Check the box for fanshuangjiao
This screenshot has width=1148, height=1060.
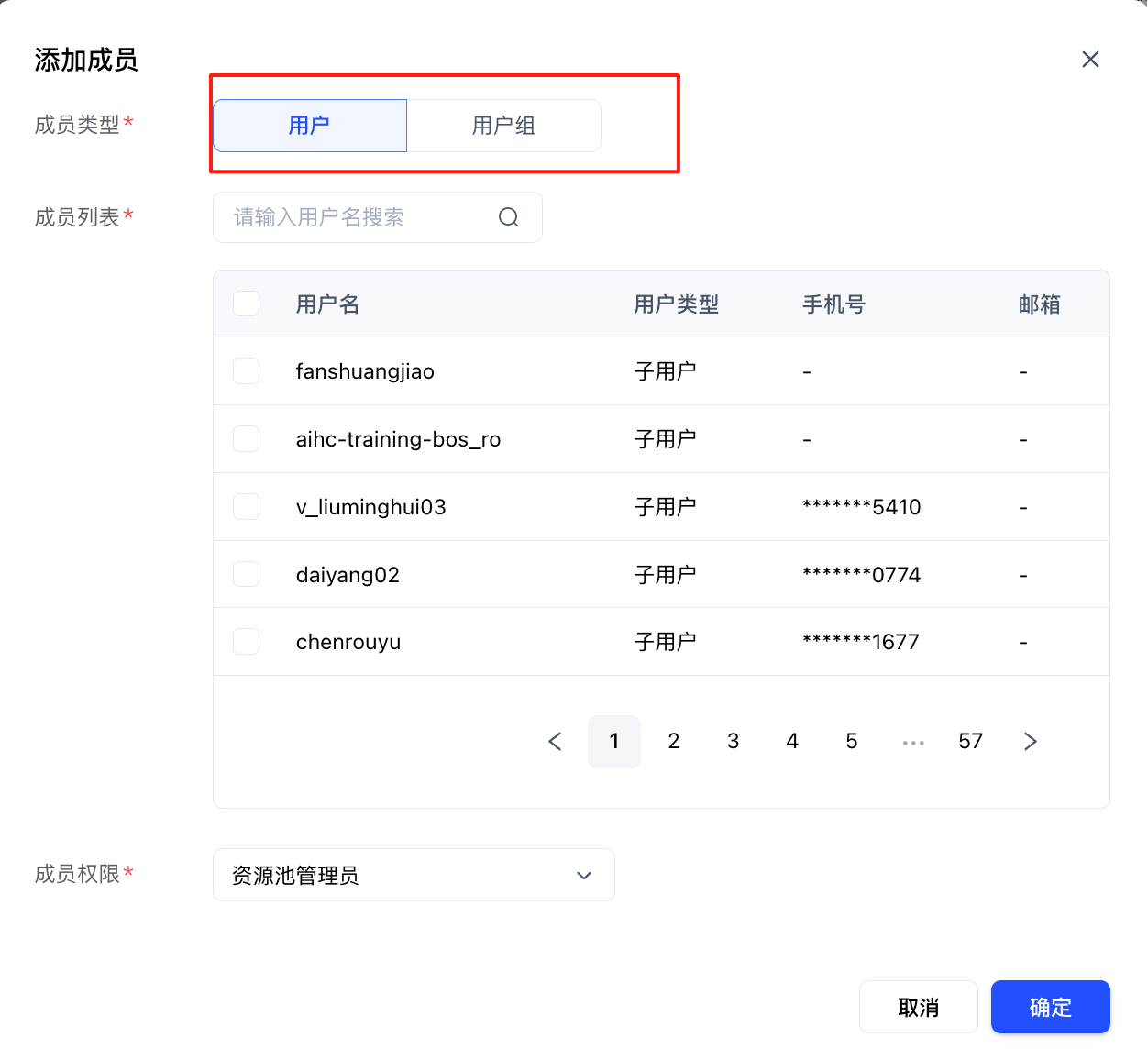(247, 371)
